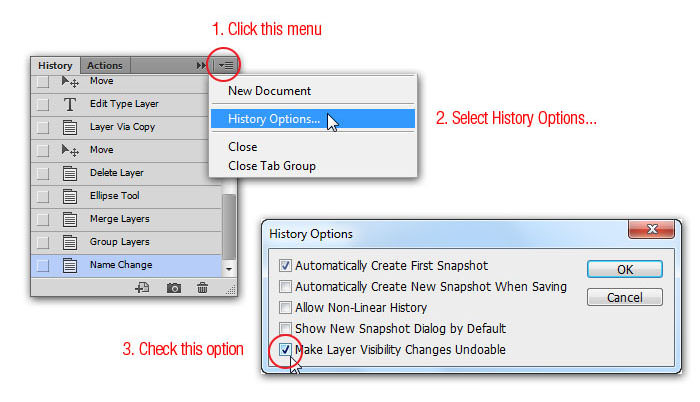Collapse panel using double-arrow icon
The image size is (700, 402).
(202, 65)
